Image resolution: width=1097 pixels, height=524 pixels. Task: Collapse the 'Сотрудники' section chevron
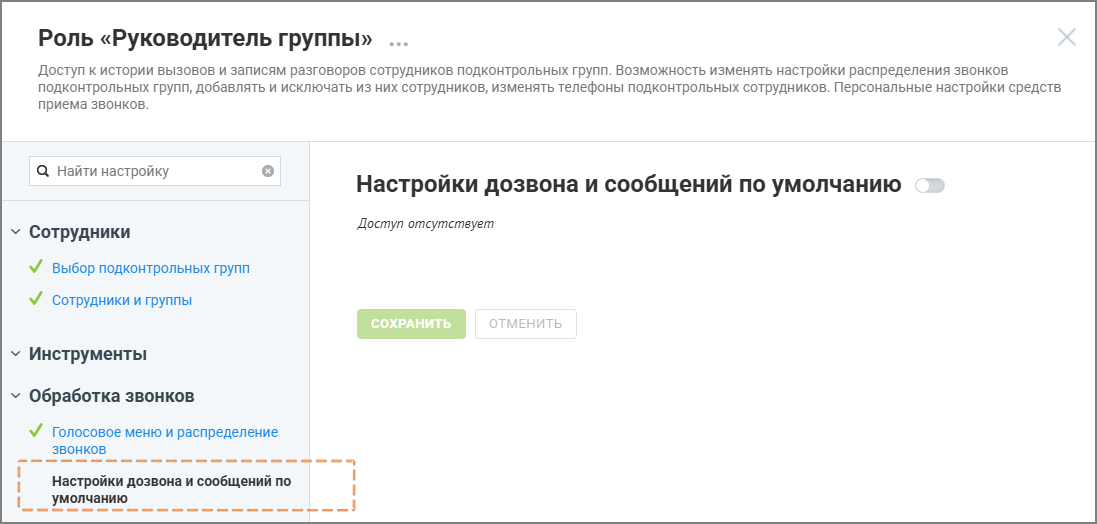point(15,232)
